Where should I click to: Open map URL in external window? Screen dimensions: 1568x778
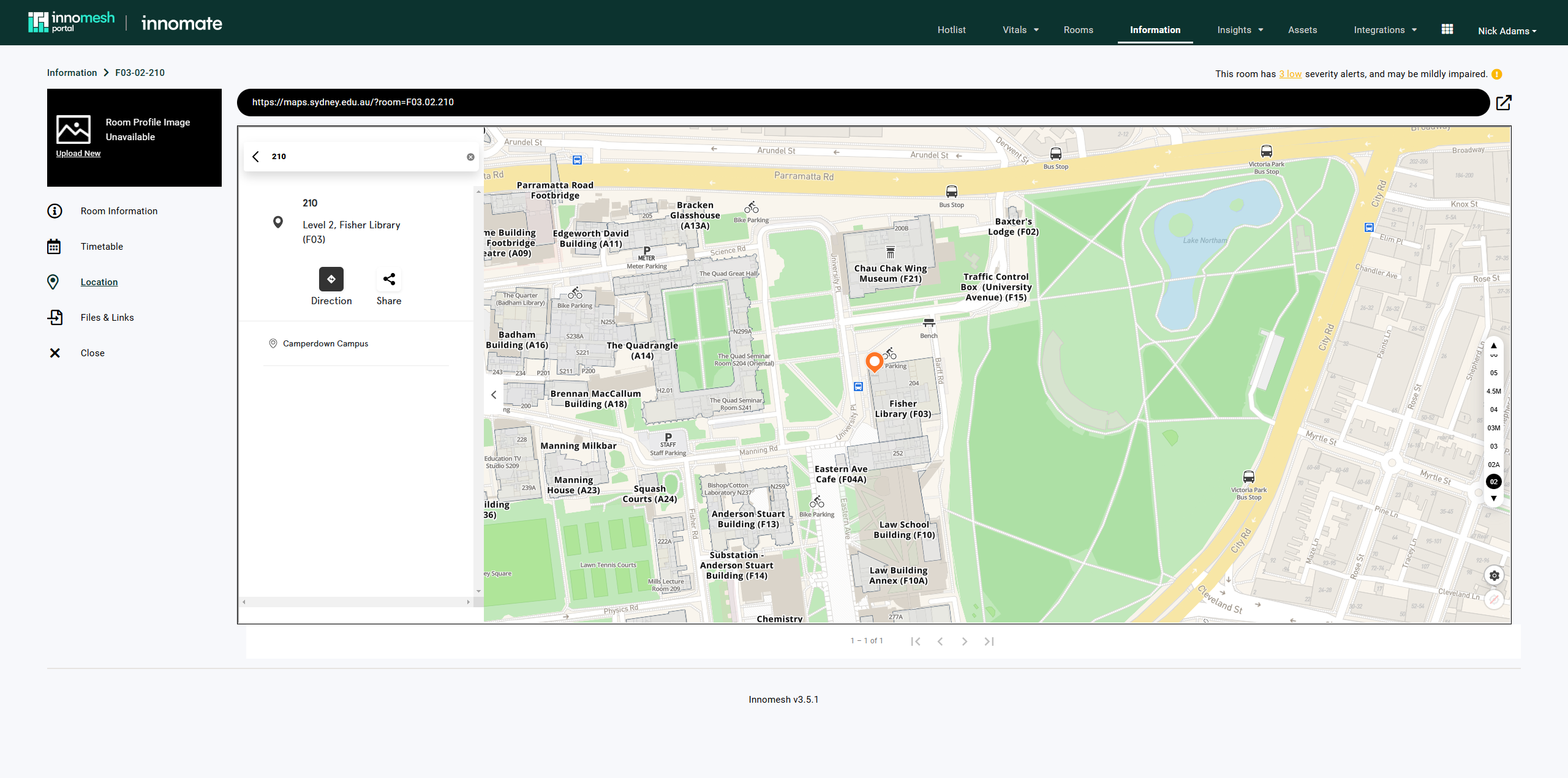click(x=1504, y=102)
